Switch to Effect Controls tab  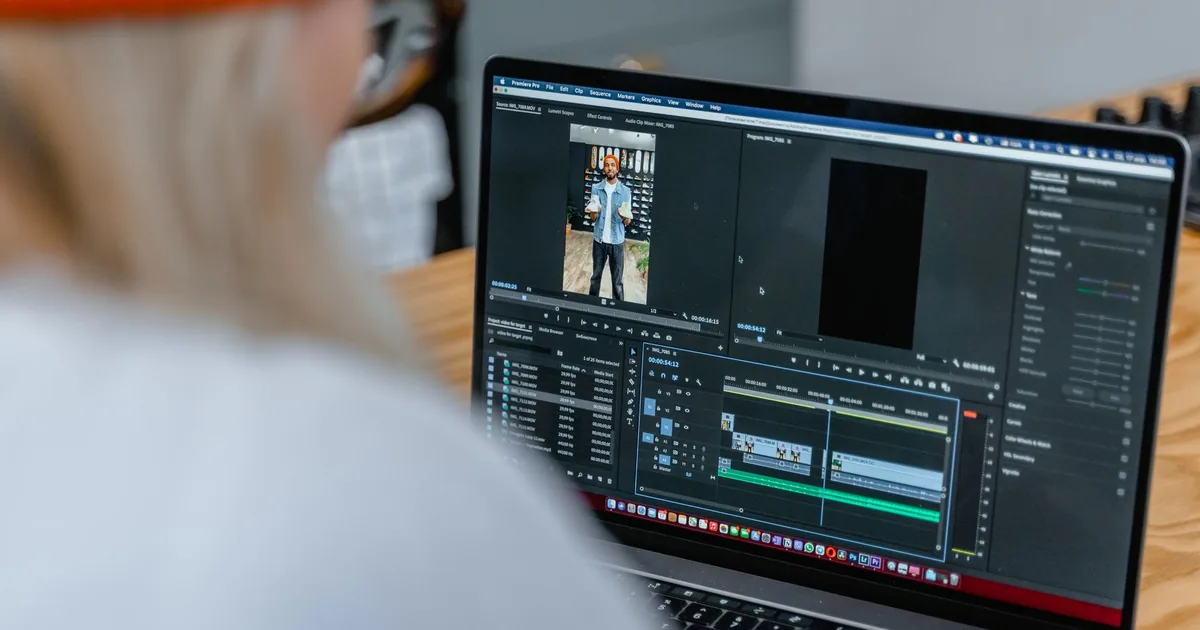pyautogui.click(x=599, y=117)
